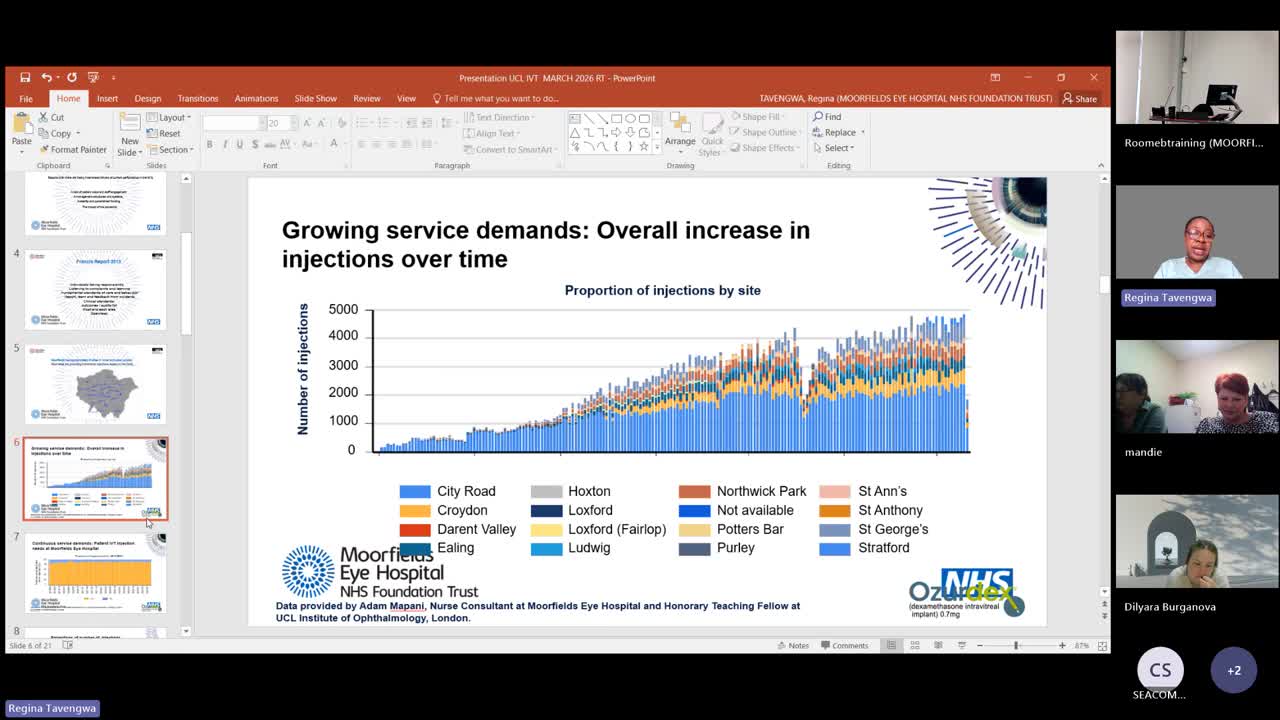1280x720 pixels.
Task: Save the presentation from the quick access toolbar
Action: tap(25, 78)
